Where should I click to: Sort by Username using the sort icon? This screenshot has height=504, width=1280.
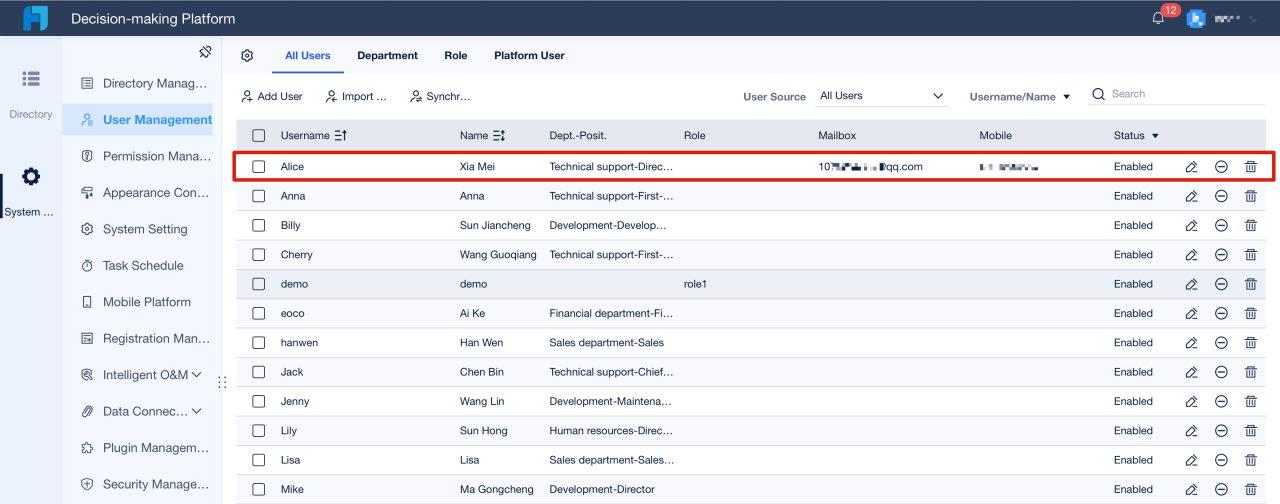click(340, 135)
